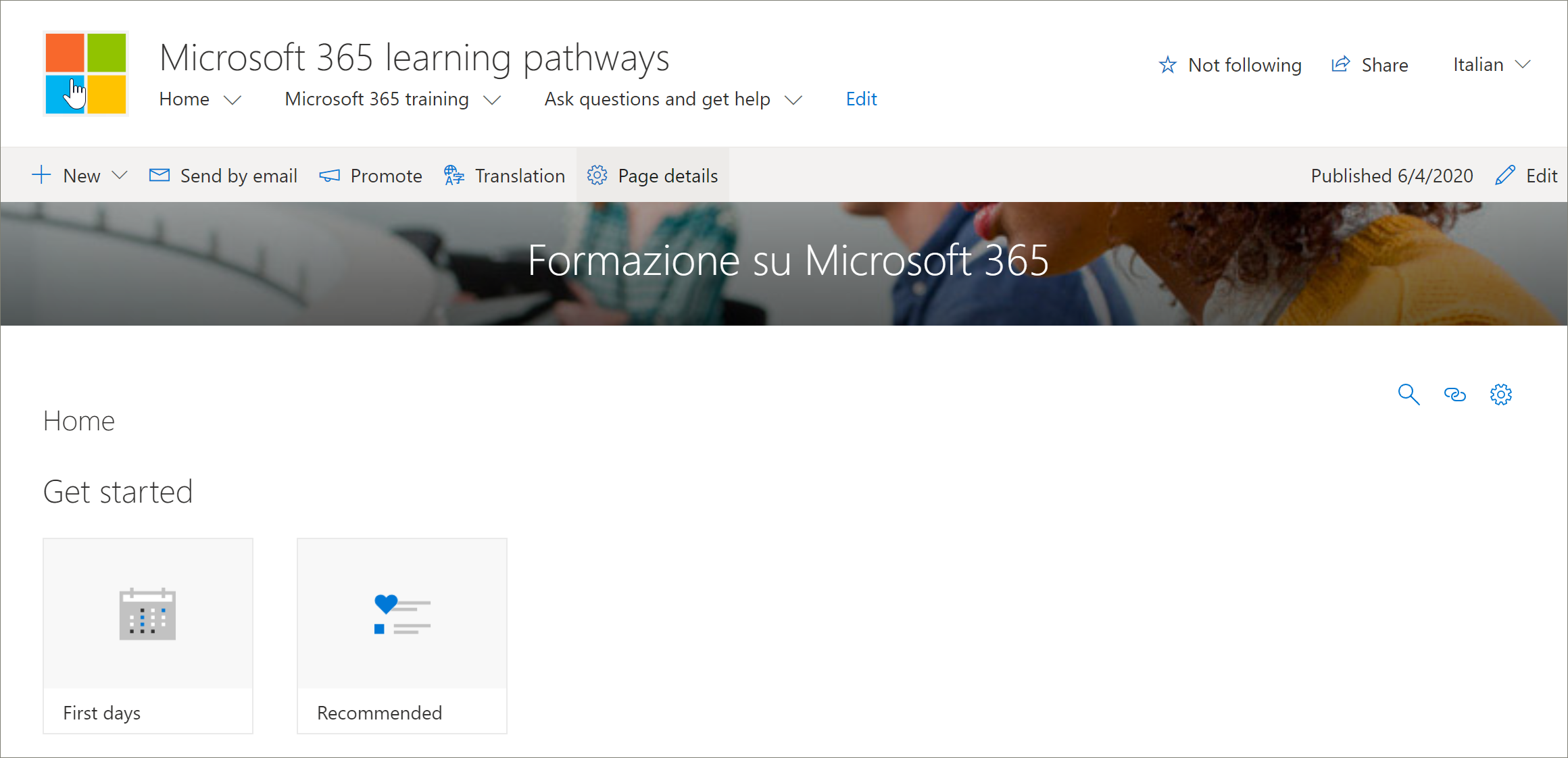Toggle the Not following star icon

click(1164, 64)
